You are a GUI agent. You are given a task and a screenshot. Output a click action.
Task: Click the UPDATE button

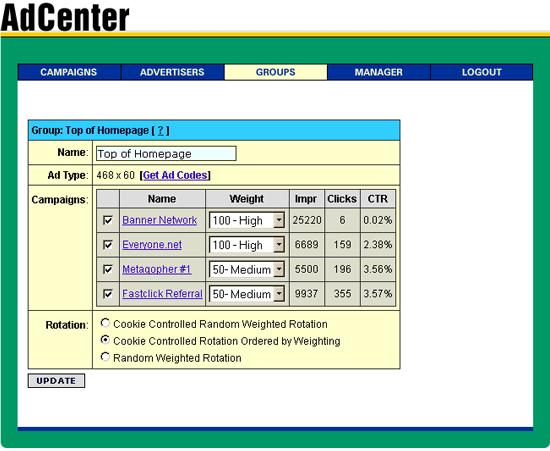pyautogui.click(x=56, y=381)
